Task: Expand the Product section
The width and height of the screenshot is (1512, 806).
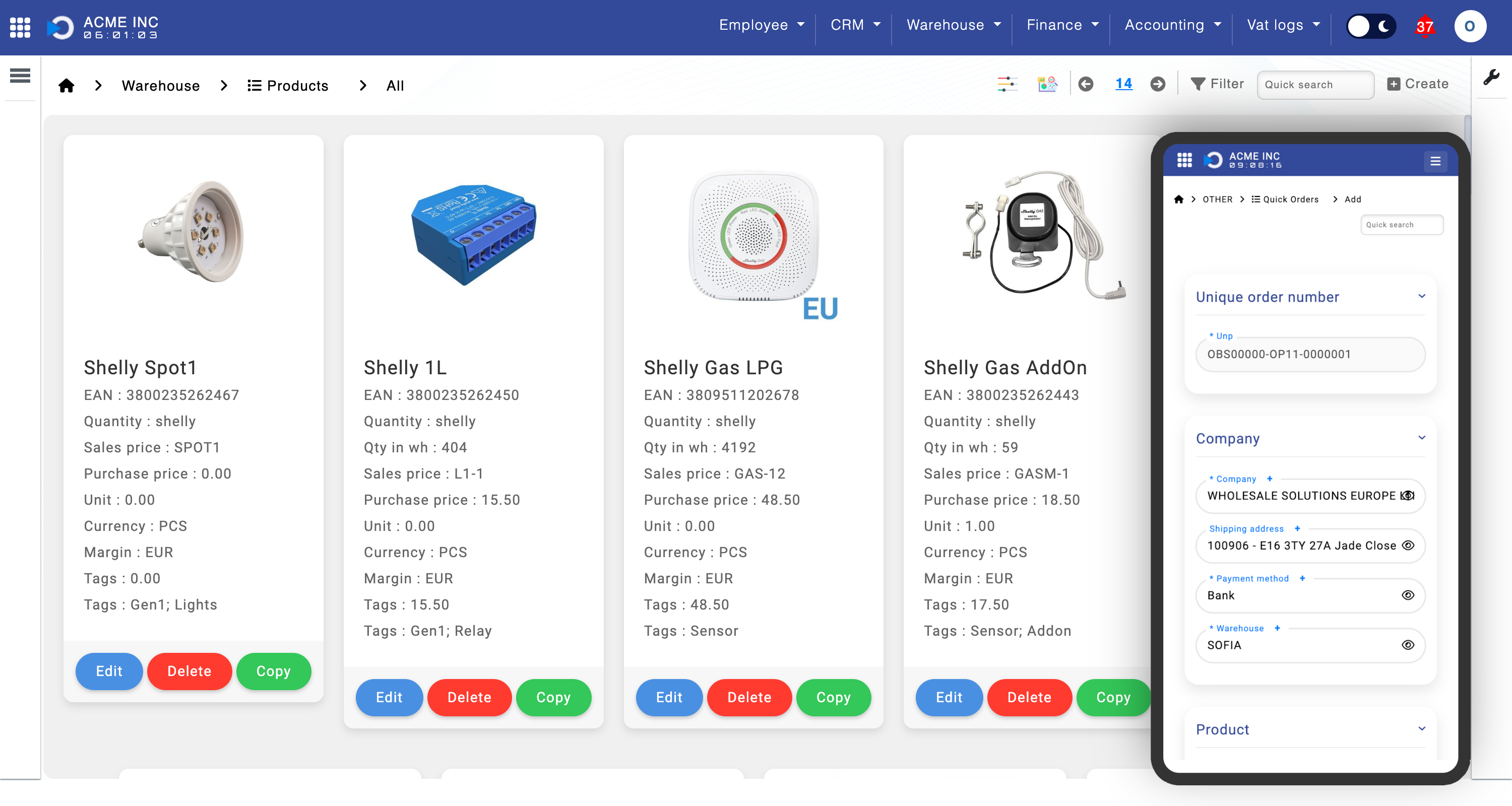Action: pos(1421,728)
